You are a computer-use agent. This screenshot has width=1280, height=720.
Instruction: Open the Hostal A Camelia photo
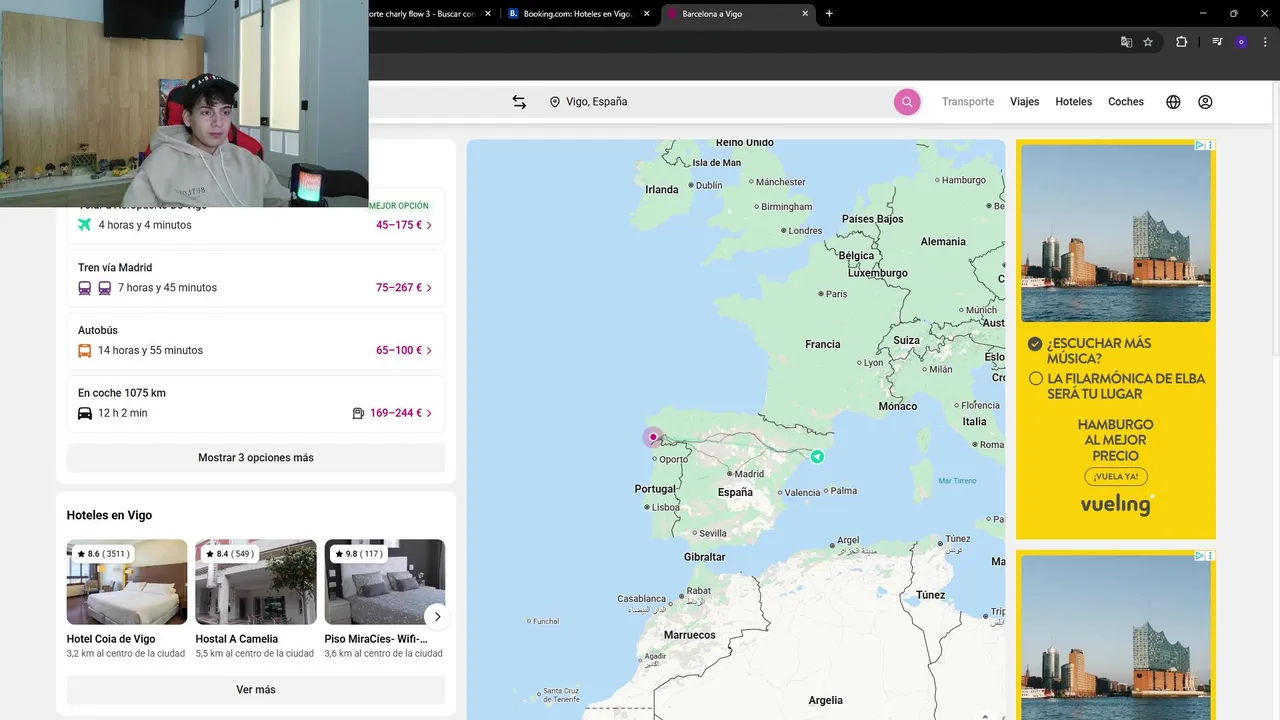[x=256, y=582]
